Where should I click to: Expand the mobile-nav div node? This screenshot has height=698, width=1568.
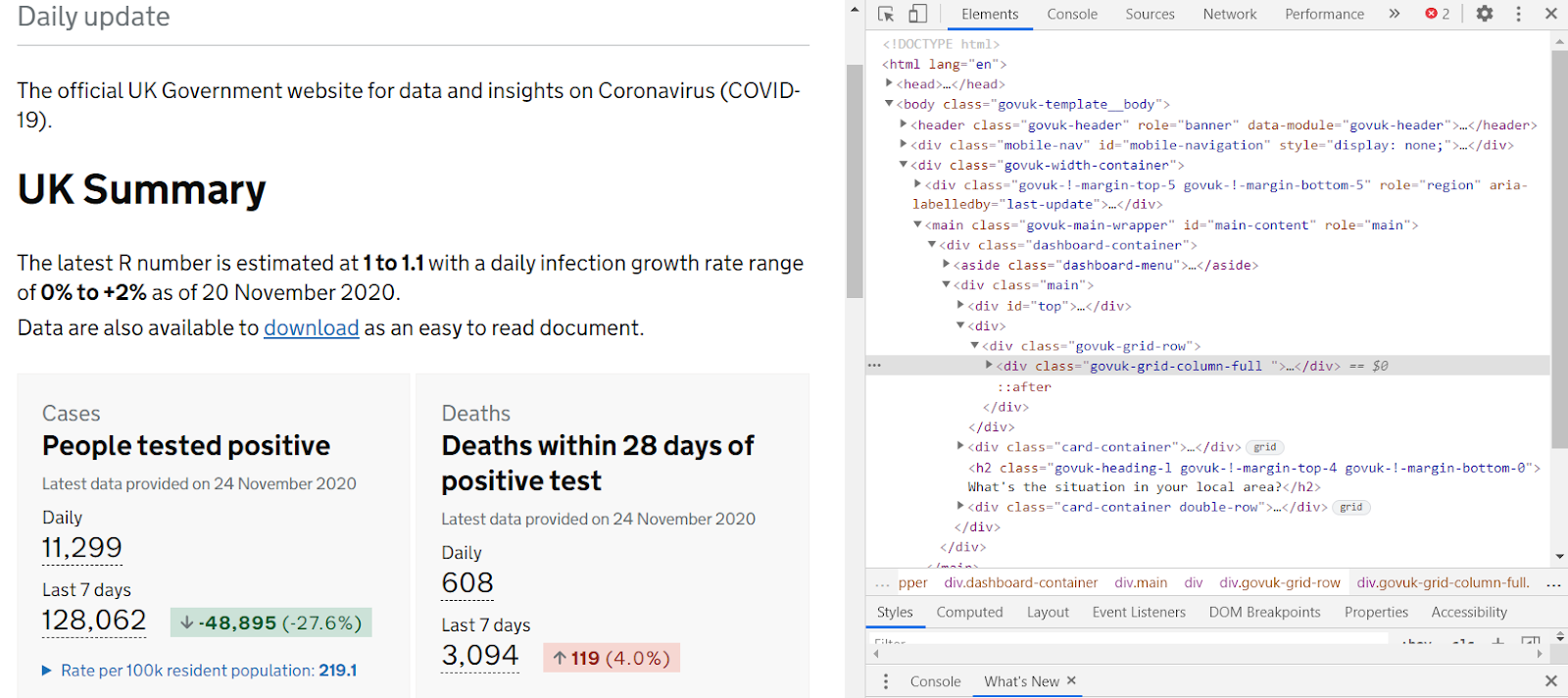coord(904,144)
